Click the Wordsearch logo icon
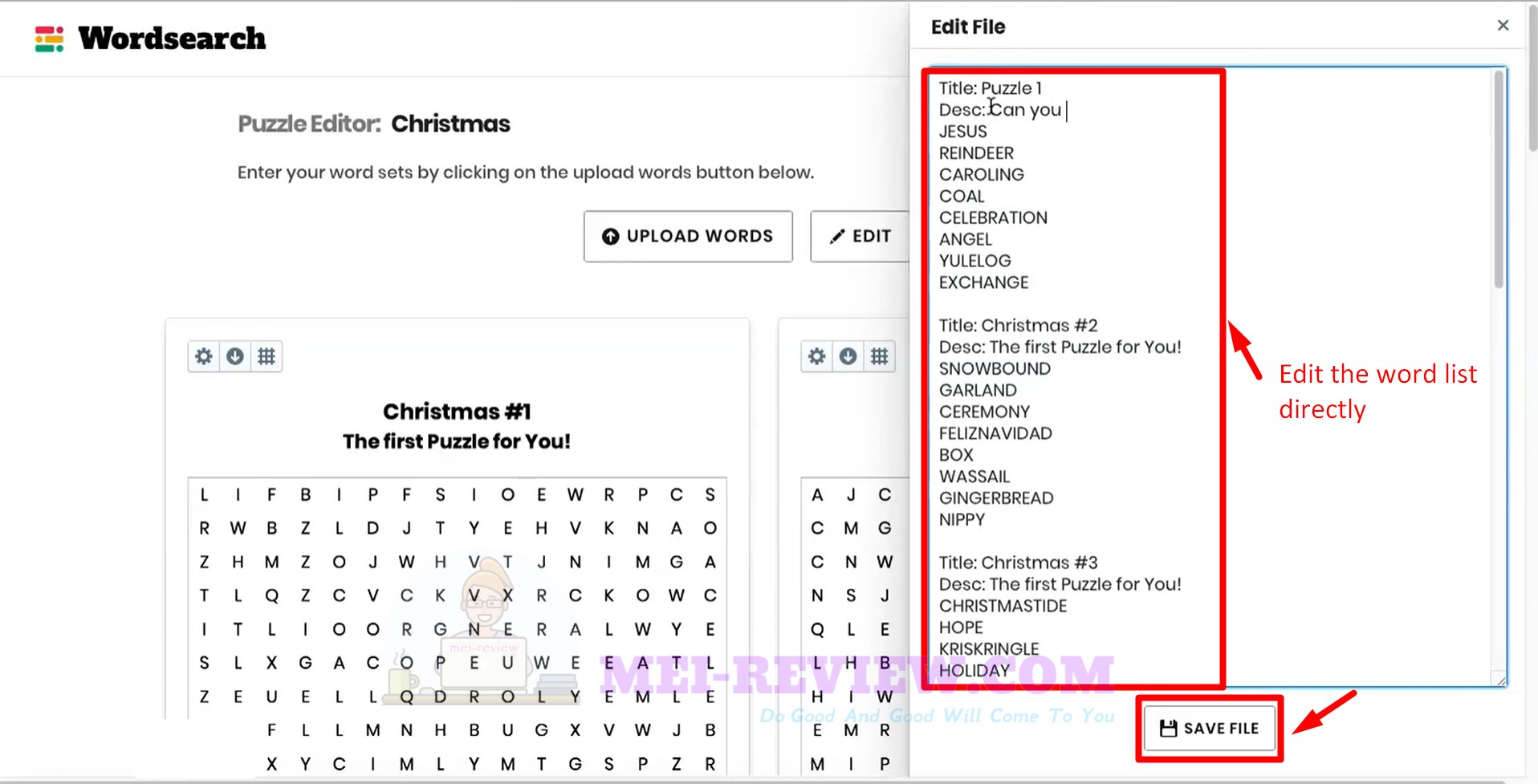This screenshot has width=1538, height=784. [49, 39]
